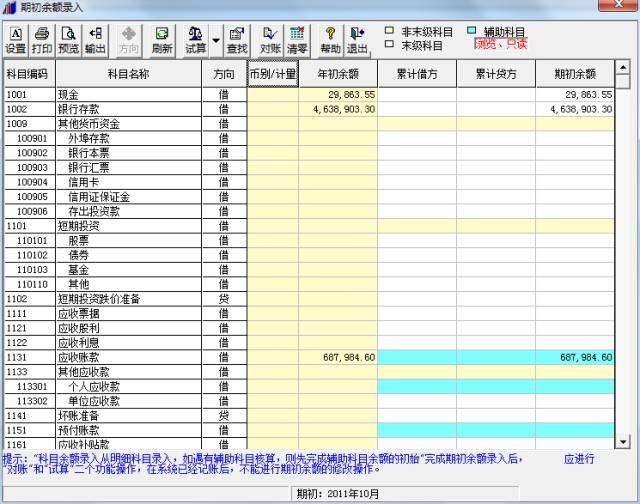Exit via the 退出 icon
This screenshot has height=504, width=640.
357,40
